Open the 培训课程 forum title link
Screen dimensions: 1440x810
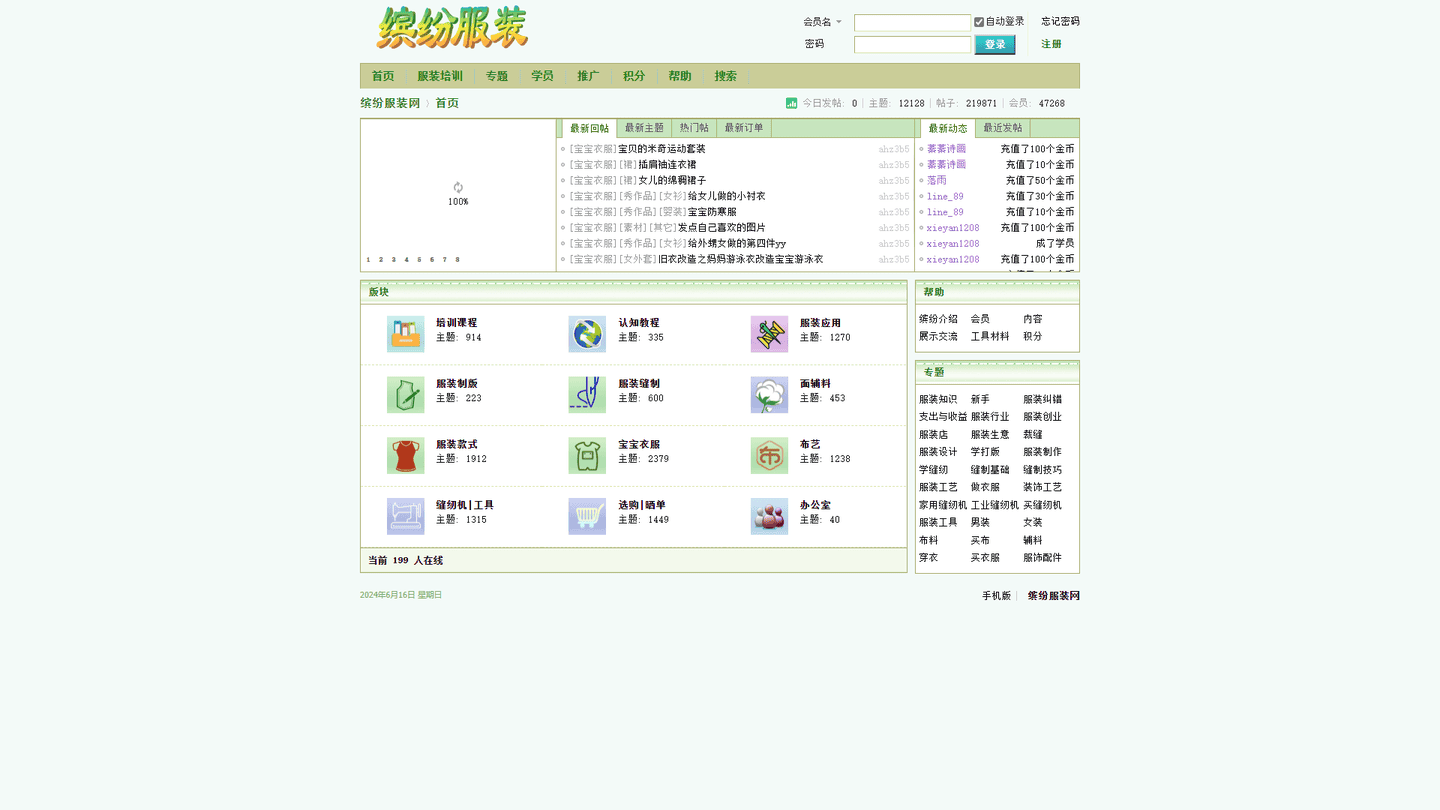pyautogui.click(x=457, y=323)
